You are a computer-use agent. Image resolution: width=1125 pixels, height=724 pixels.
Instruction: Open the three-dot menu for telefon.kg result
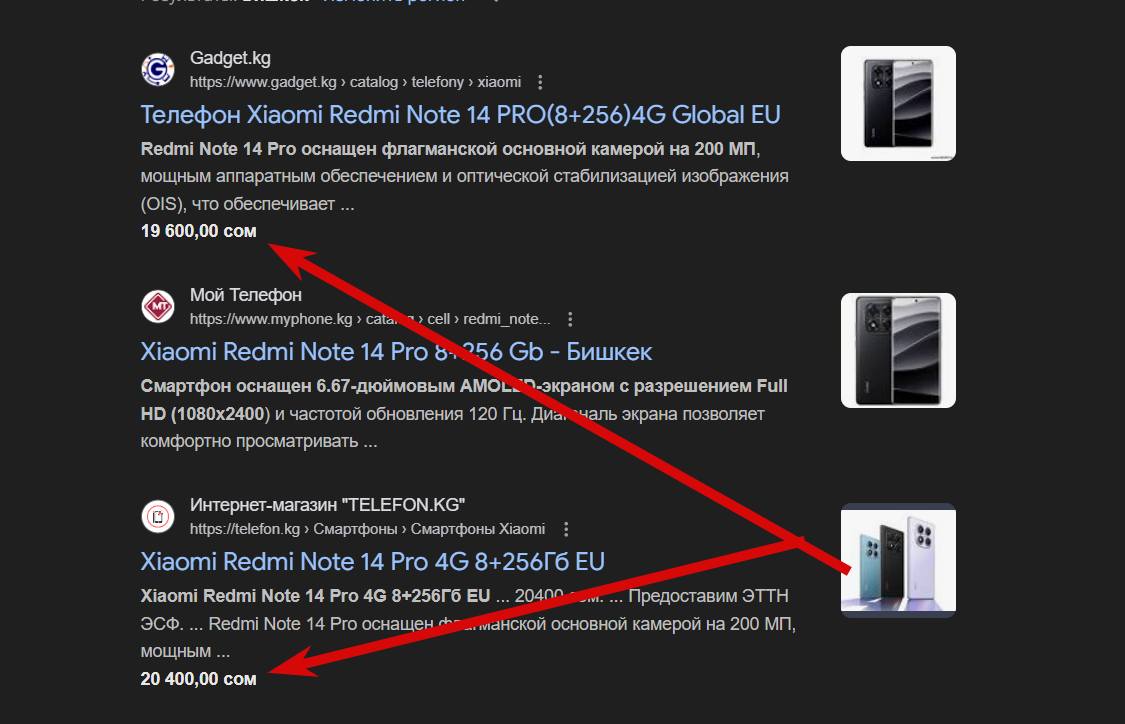click(x=566, y=530)
